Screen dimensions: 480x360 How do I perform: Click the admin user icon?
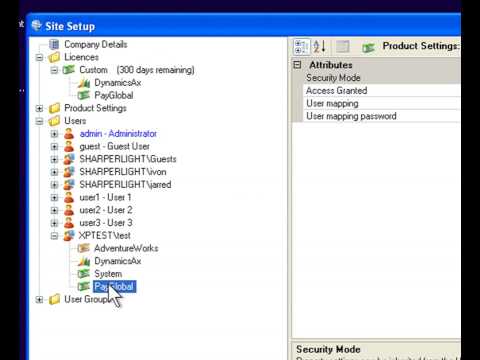coord(69,134)
